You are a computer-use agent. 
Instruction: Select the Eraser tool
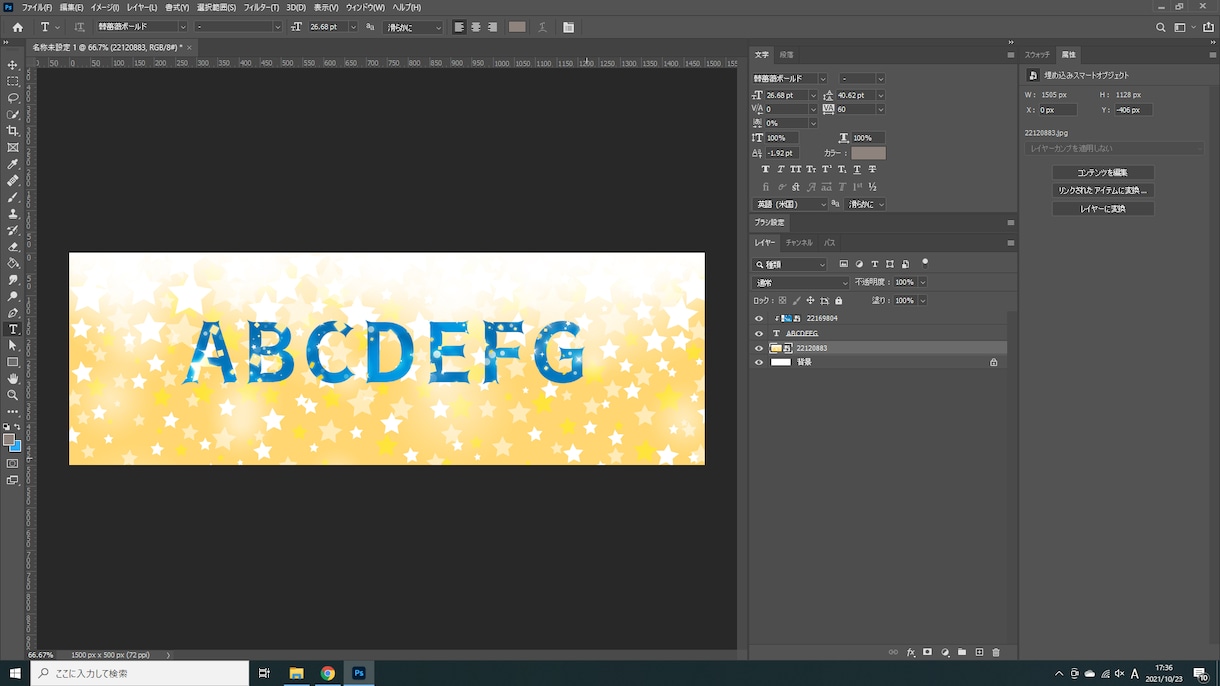pos(13,246)
